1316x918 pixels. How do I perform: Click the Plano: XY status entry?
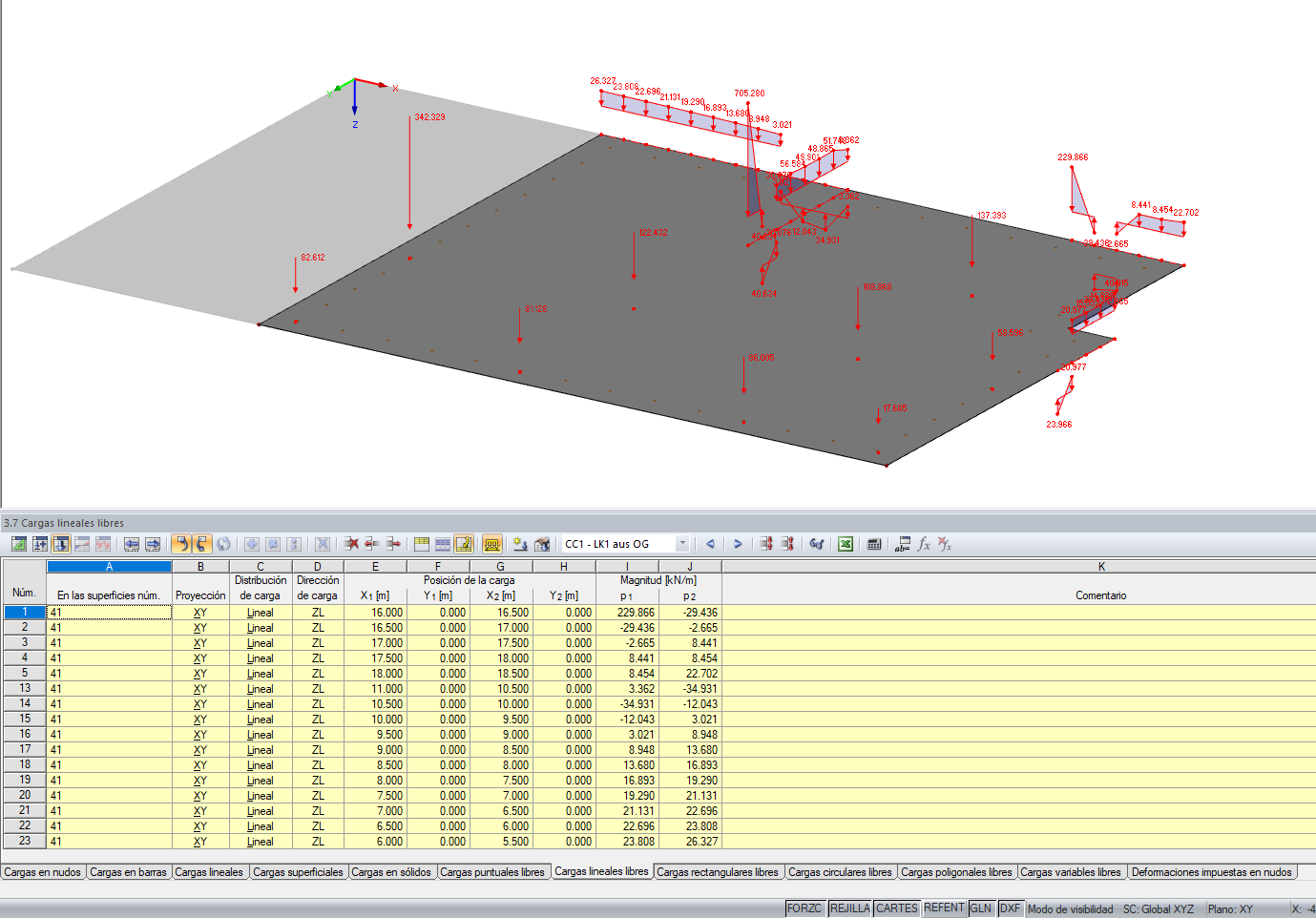[1230, 909]
